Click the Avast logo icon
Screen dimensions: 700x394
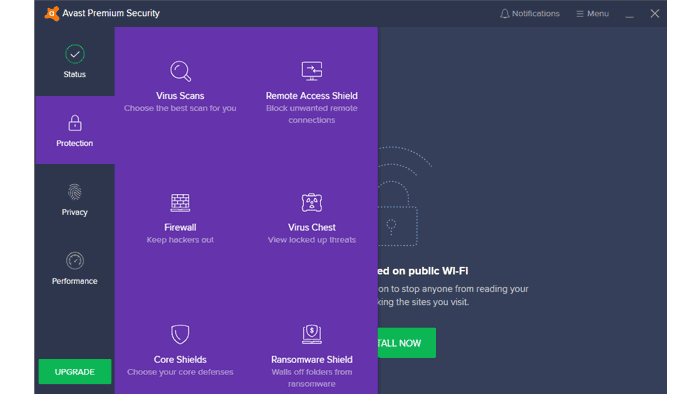coord(52,13)
